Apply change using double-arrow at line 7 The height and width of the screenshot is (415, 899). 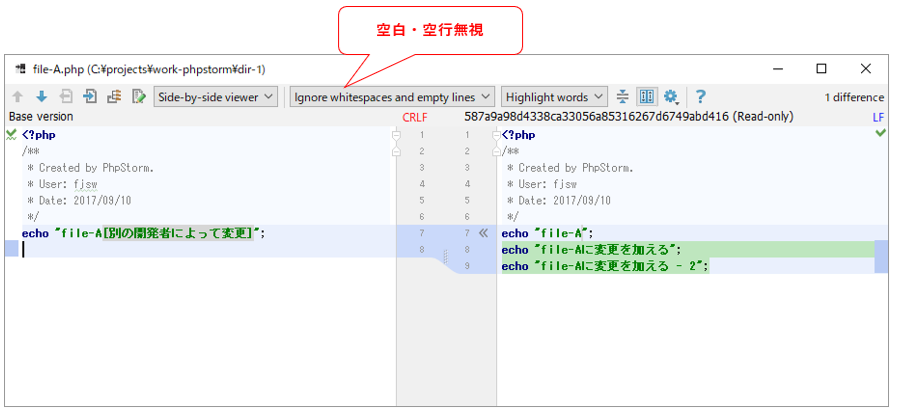[483, 233]
